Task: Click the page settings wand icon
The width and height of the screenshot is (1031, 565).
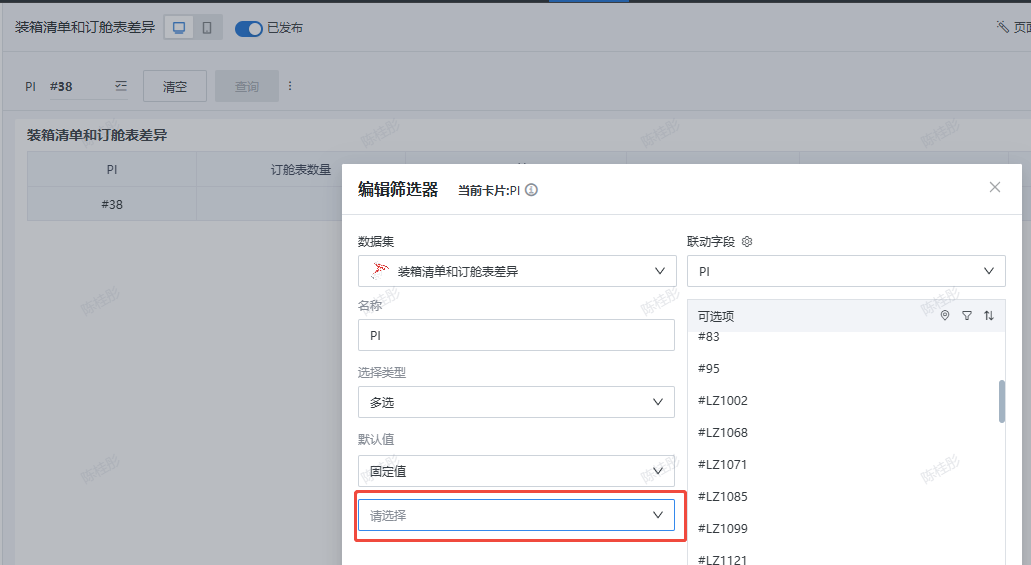Action: point(1002,26)
